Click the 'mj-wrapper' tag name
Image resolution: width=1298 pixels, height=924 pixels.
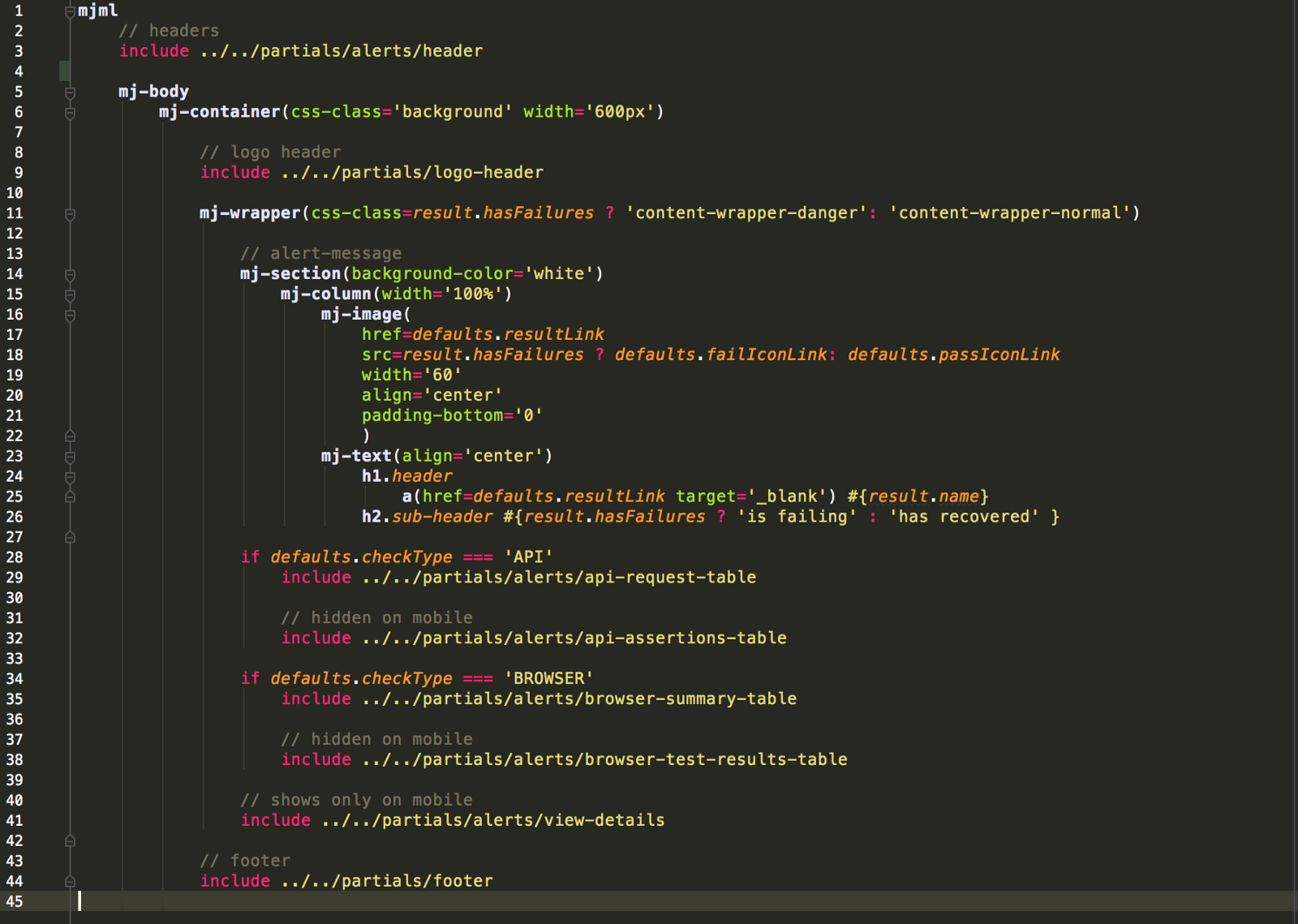250,213
